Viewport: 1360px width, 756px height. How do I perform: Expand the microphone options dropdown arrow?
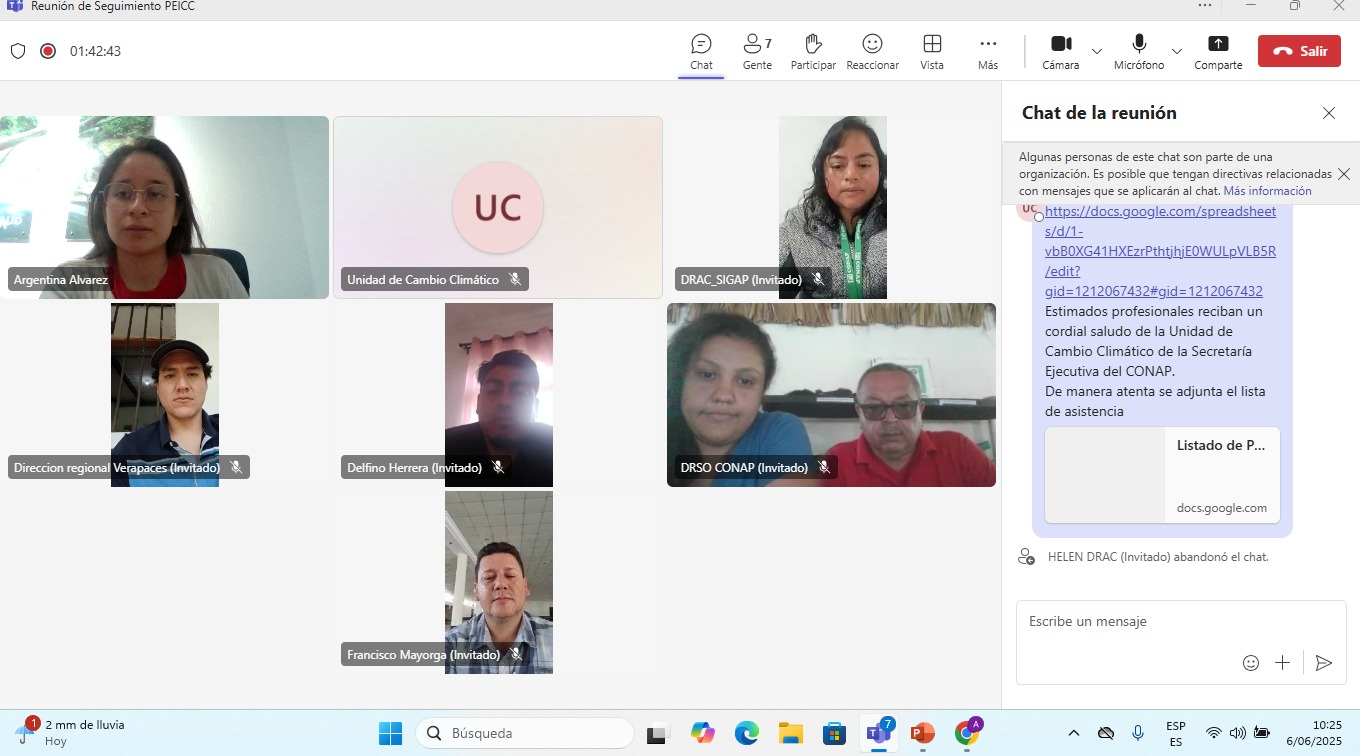[1177, 51]
